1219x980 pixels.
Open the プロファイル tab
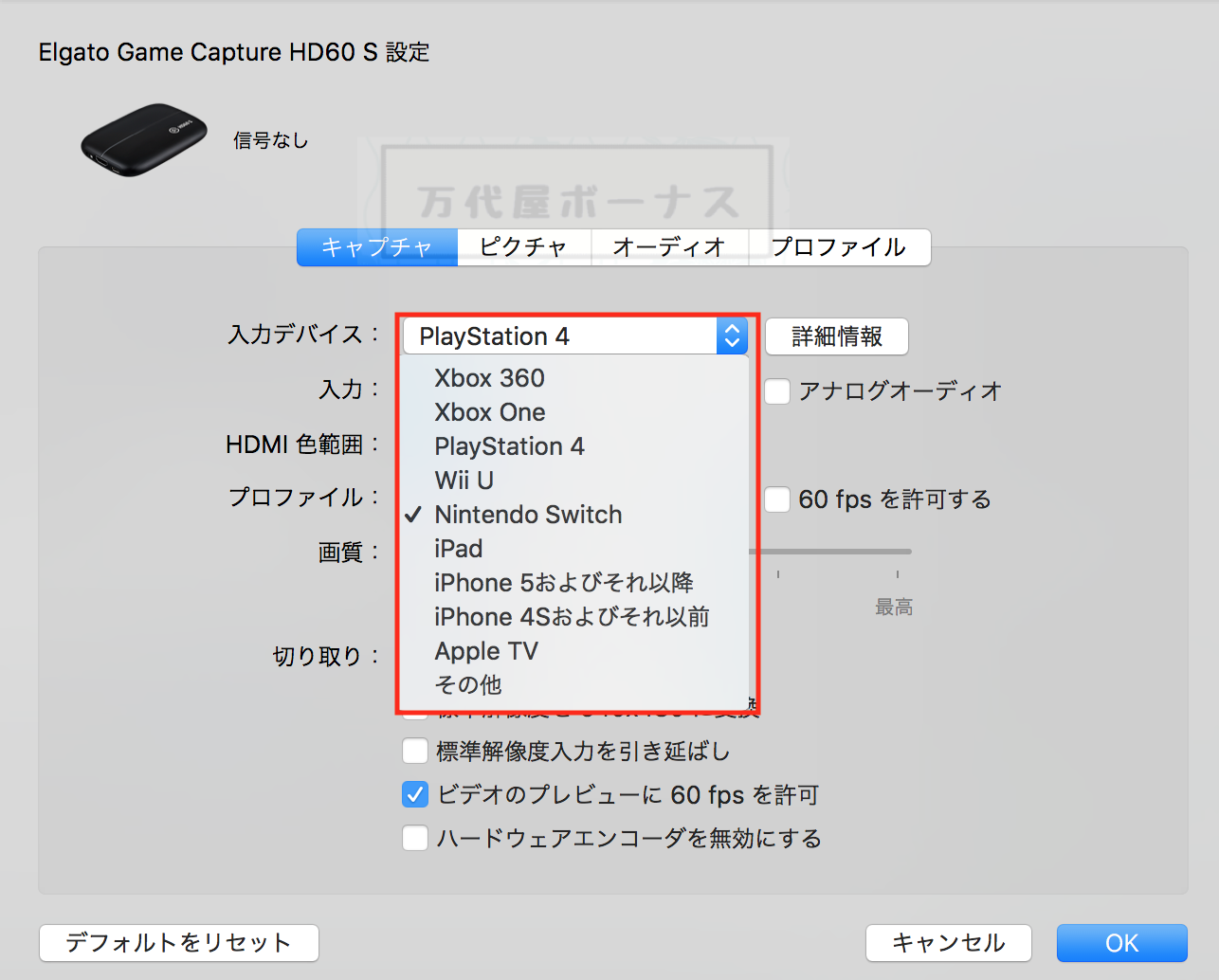pos(840,247)
